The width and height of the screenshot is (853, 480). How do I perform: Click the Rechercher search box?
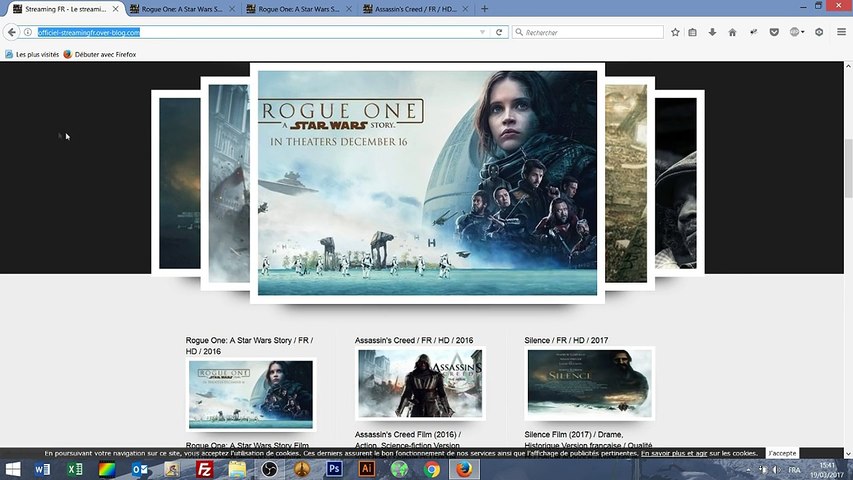click(588, 33)
